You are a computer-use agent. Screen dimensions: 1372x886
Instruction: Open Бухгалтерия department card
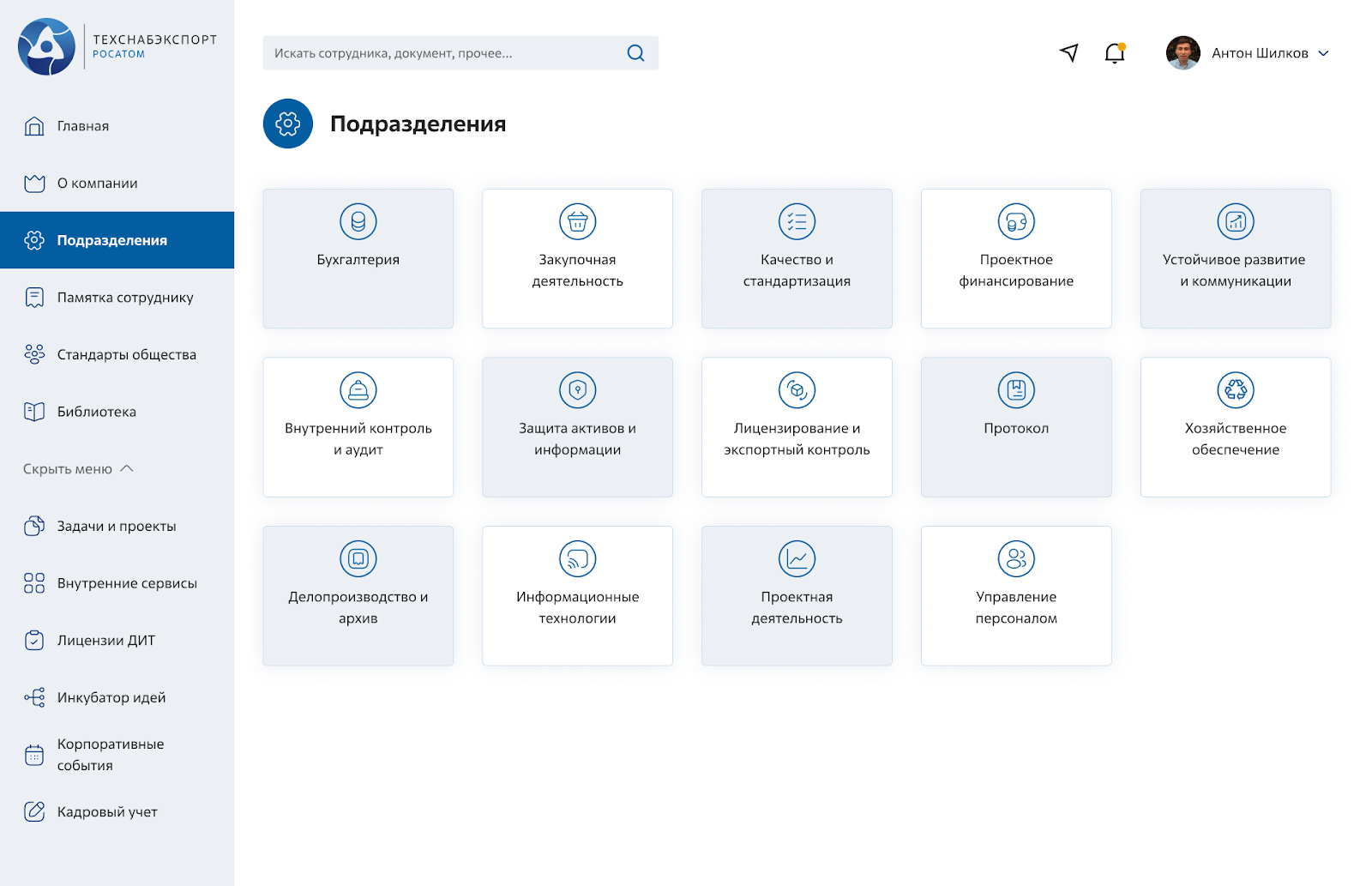coord(358,258)
